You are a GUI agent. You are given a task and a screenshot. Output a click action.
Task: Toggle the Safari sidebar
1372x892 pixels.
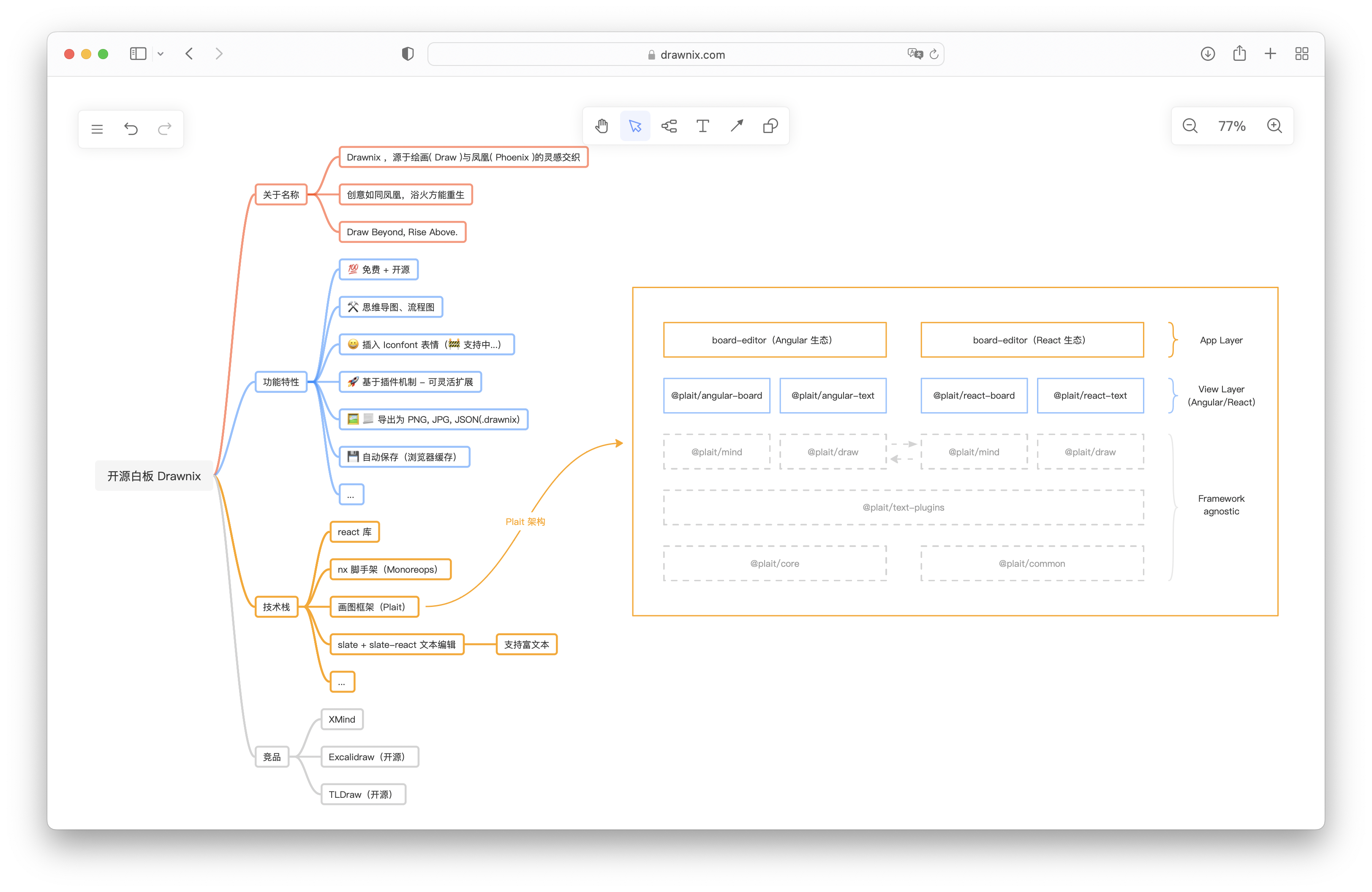[139, 54]
